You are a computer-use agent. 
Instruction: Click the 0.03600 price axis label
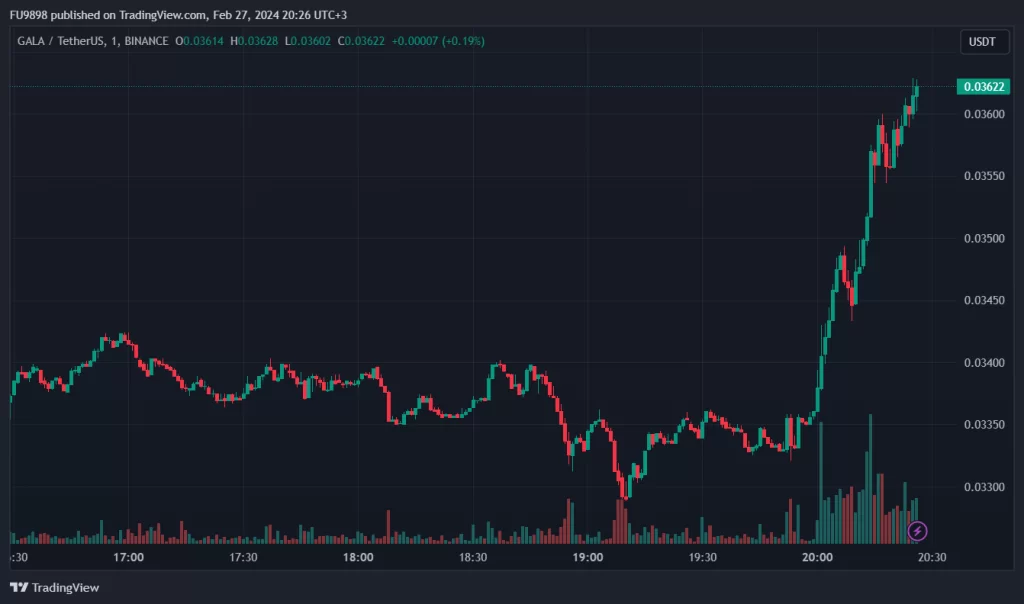pos(983,114)
